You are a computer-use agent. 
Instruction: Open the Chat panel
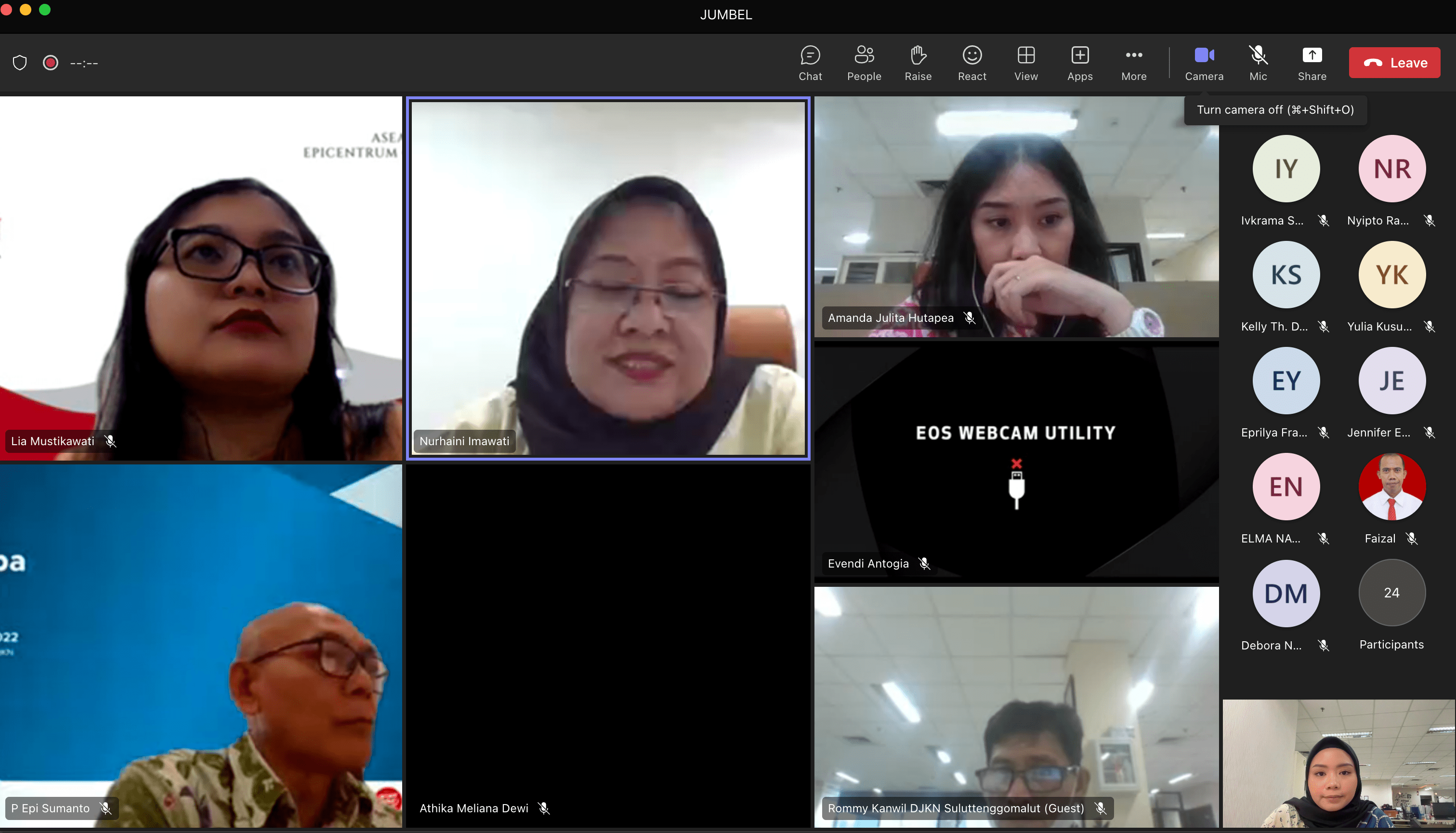(x=810, y=62)
